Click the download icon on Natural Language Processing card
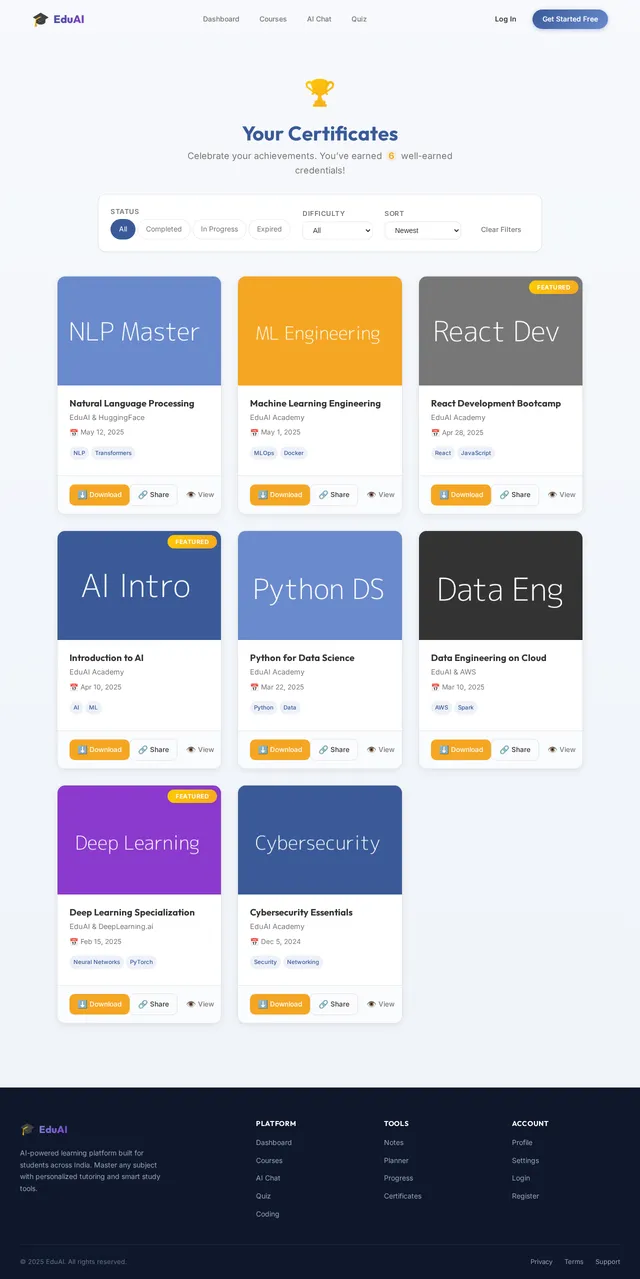Image resolution: width=640 pixels, height=1279 pixels. coord(82,495)
